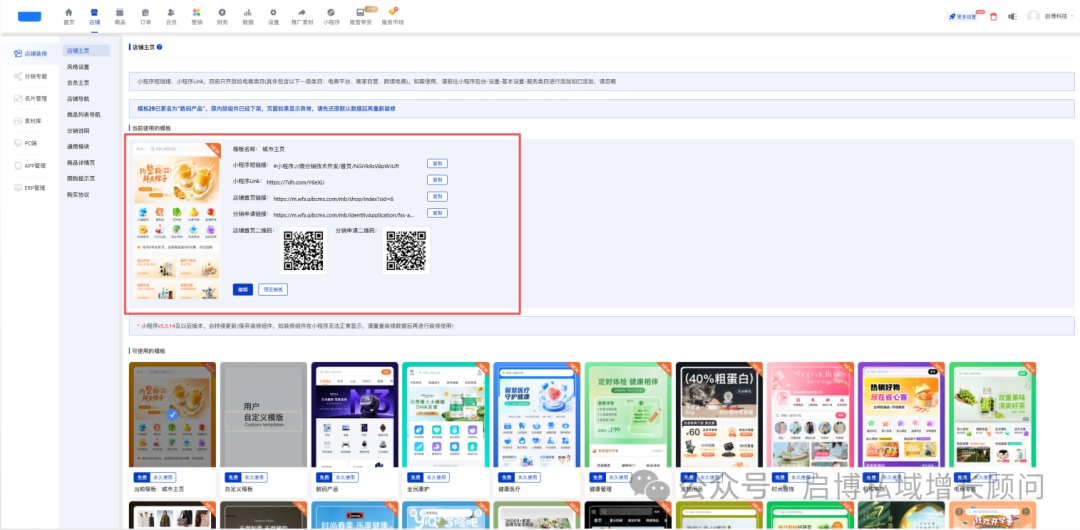Screen dimensions: 1080x530
Task: Copy the 店铺首页链接 with its 复制 button
Action: [437, 196]
